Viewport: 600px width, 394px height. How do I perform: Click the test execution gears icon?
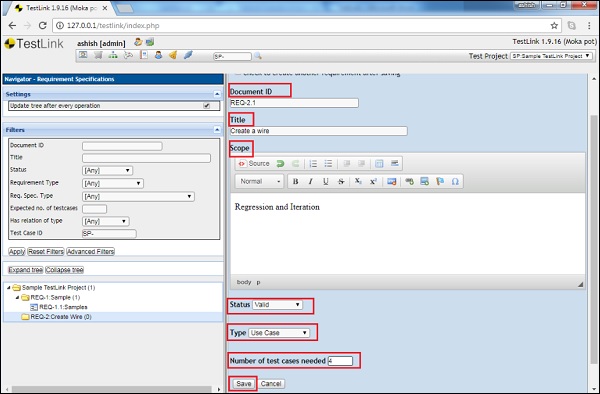coord(128,55)
